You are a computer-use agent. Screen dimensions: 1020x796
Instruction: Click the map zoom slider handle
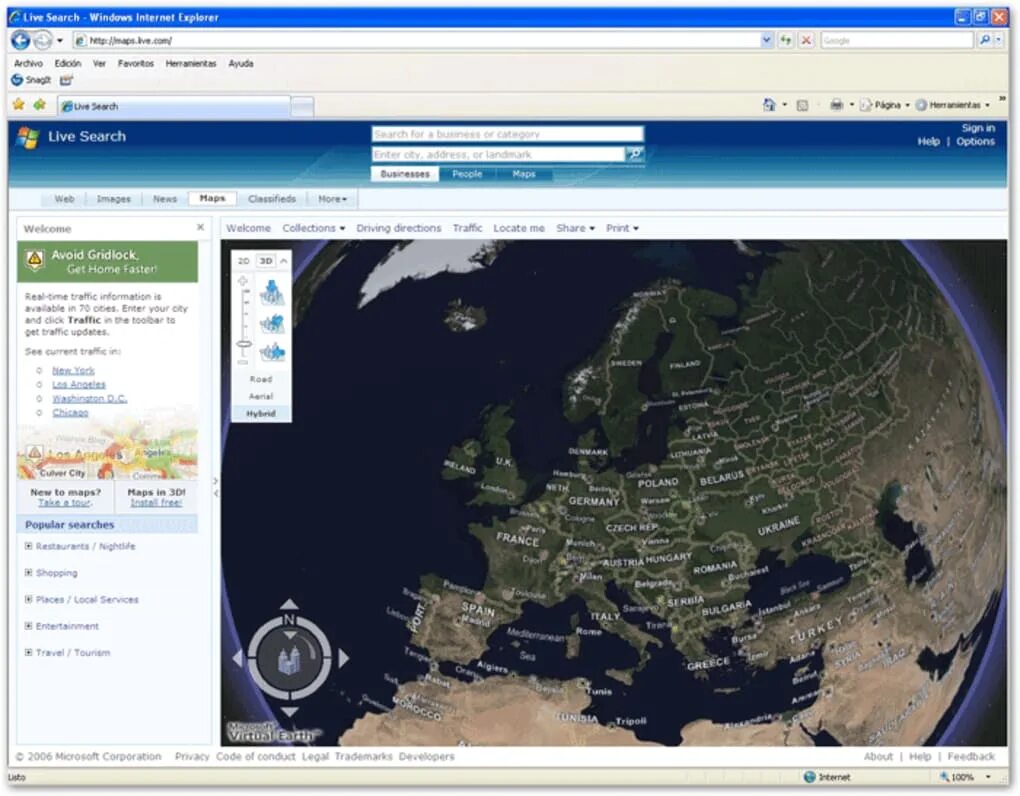pyautogui.click(x=244, y=344)
